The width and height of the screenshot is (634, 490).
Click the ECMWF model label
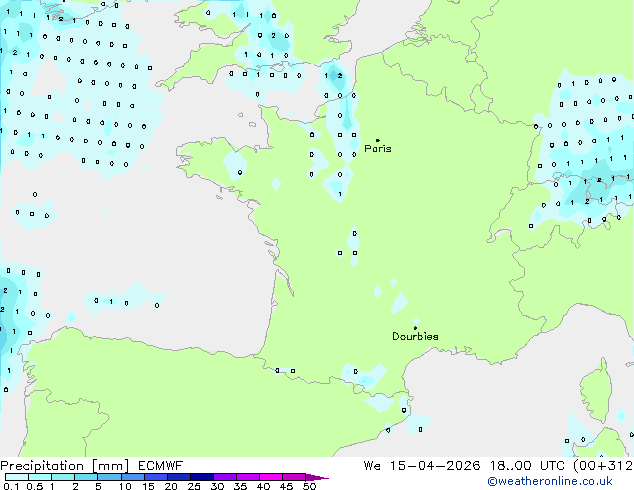(161, 466)
